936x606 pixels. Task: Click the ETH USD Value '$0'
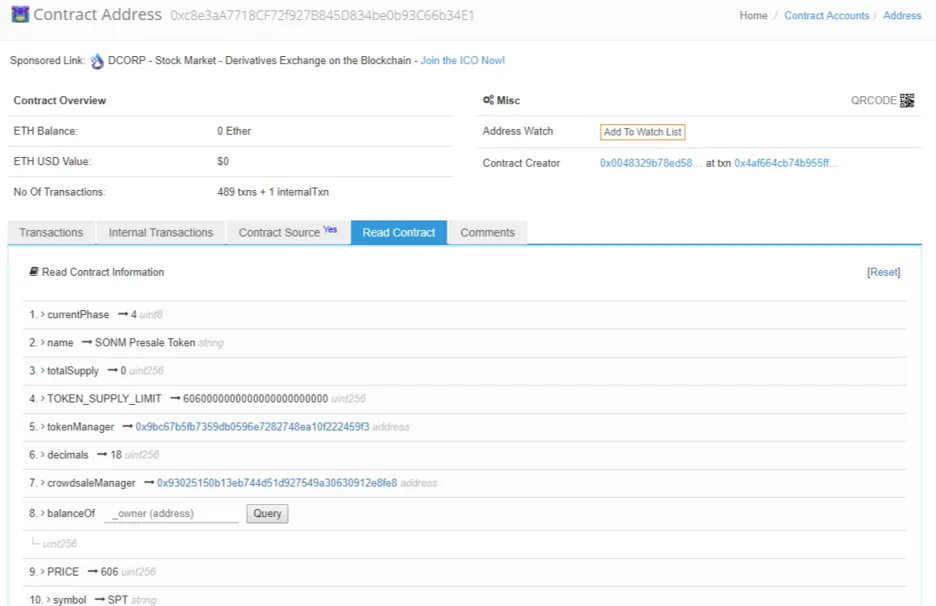tap(223, 161)
